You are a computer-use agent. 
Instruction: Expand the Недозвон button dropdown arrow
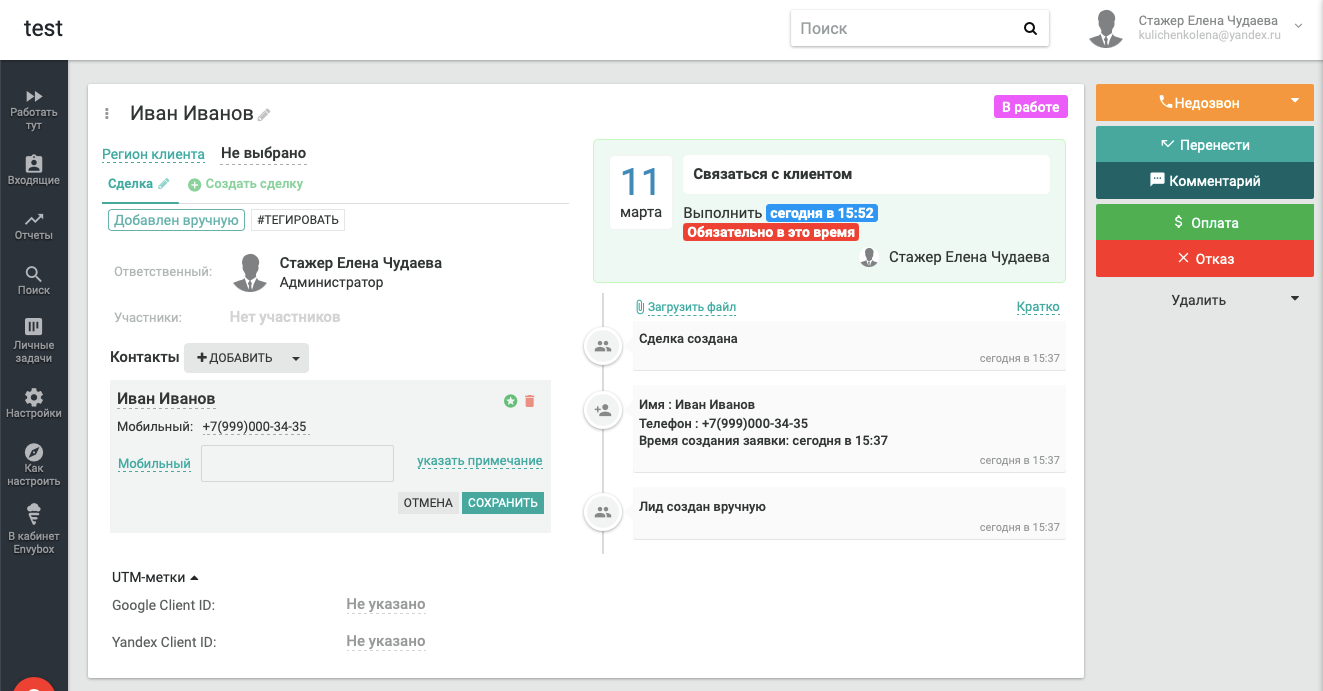1295,101
